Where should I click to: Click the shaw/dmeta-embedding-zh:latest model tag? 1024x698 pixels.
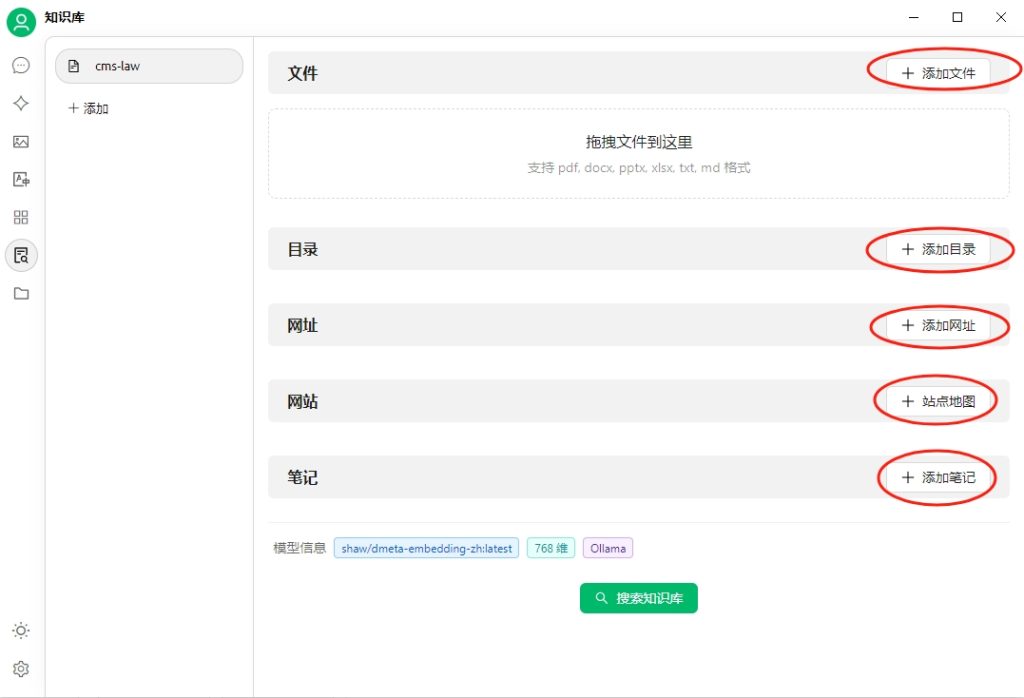tap(426, 548)
